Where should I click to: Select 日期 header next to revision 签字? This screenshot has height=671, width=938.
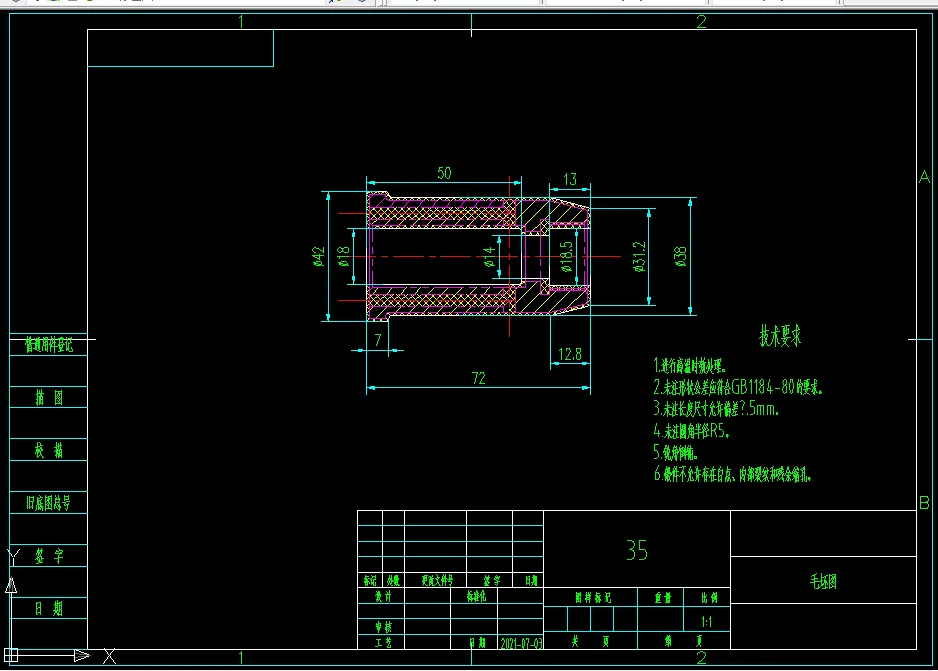[x=531, y=580]
